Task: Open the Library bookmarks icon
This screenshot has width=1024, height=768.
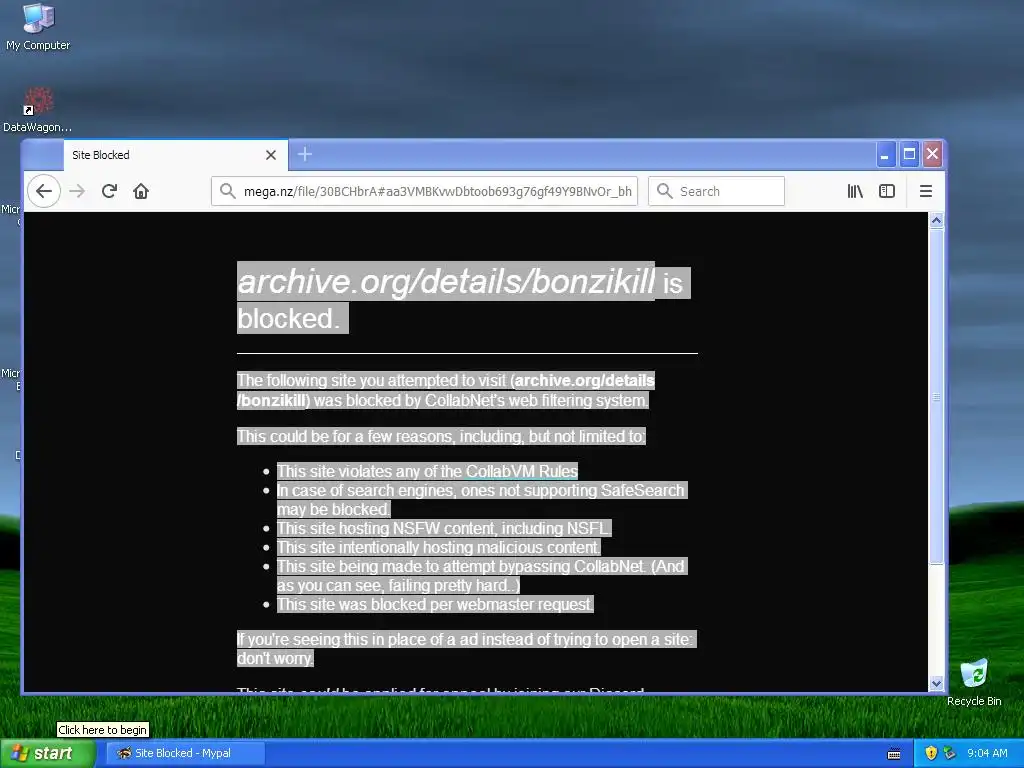Action: [855, 191]
